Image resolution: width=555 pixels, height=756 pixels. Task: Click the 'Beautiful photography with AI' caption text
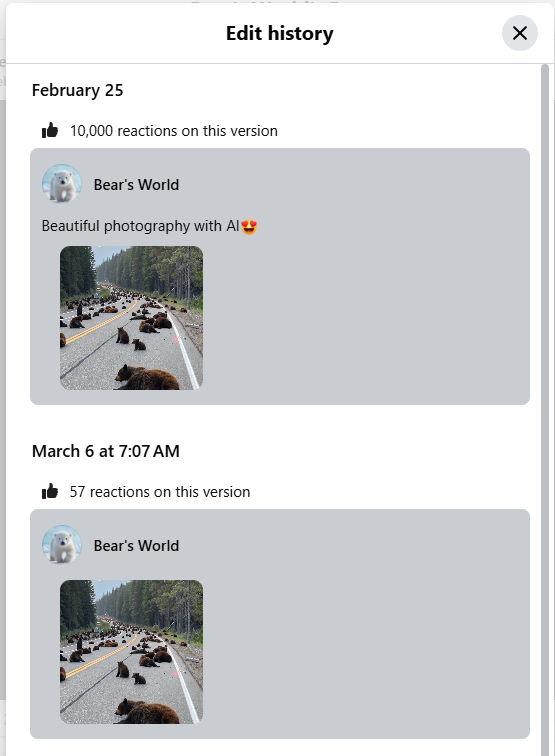[140, 226]
